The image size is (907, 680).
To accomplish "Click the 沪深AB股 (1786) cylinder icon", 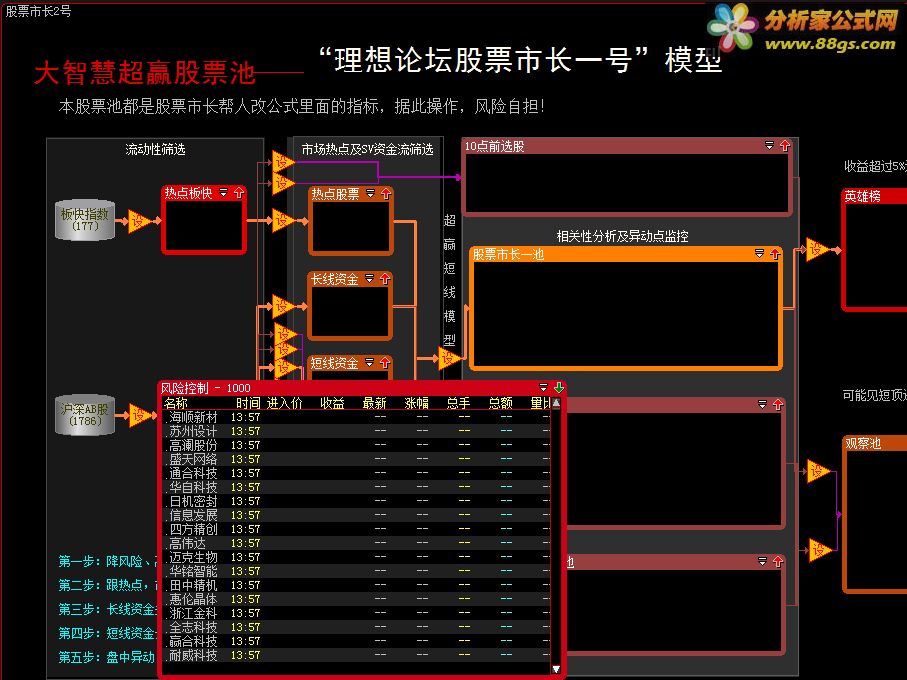I will (85, 415).
